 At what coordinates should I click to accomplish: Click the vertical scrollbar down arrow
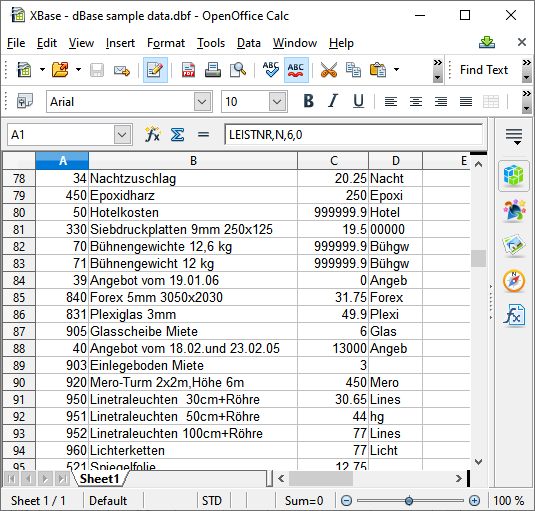(x=478, y=462)
